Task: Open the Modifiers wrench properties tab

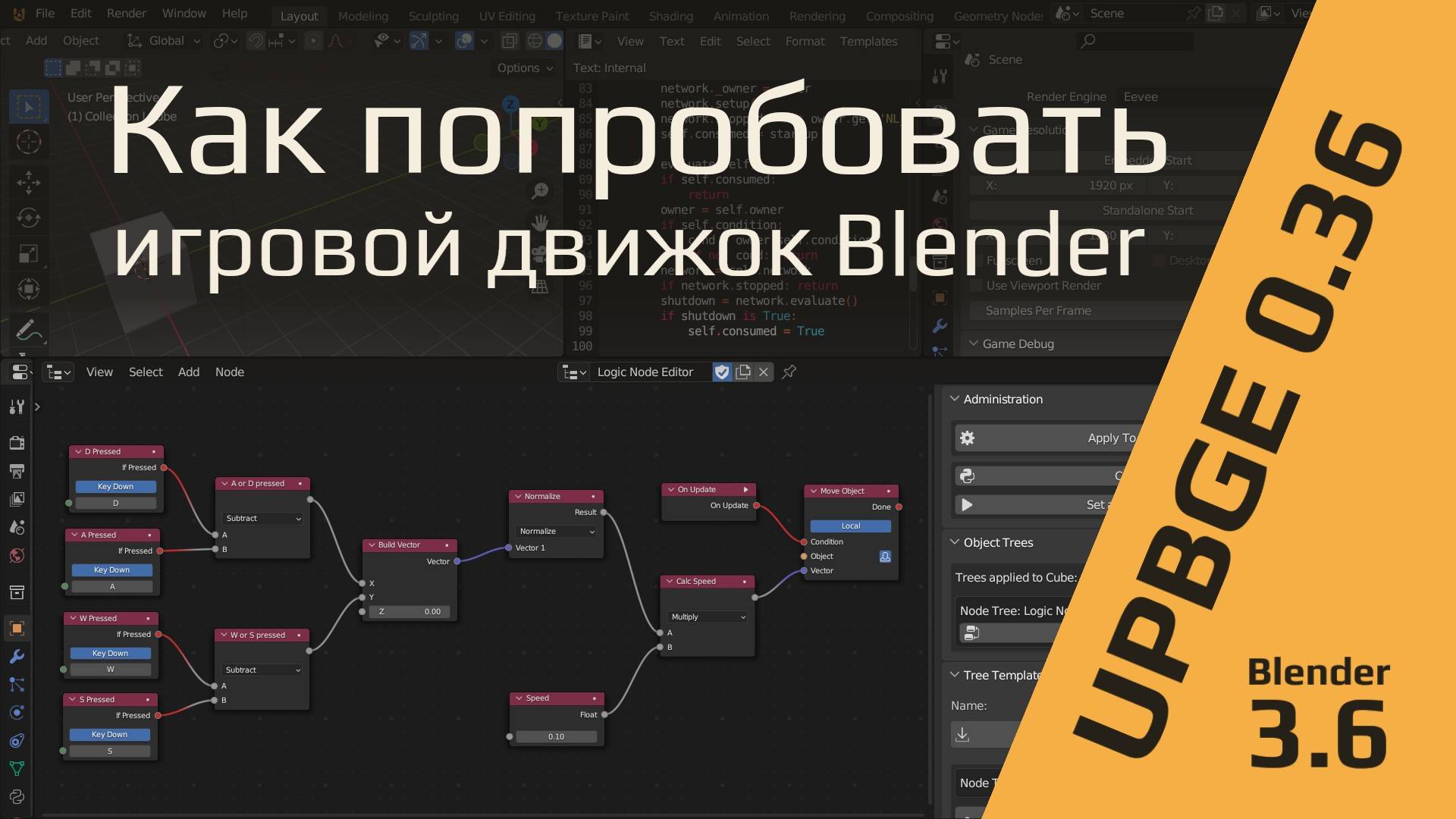Action: (x=17, y=657)
